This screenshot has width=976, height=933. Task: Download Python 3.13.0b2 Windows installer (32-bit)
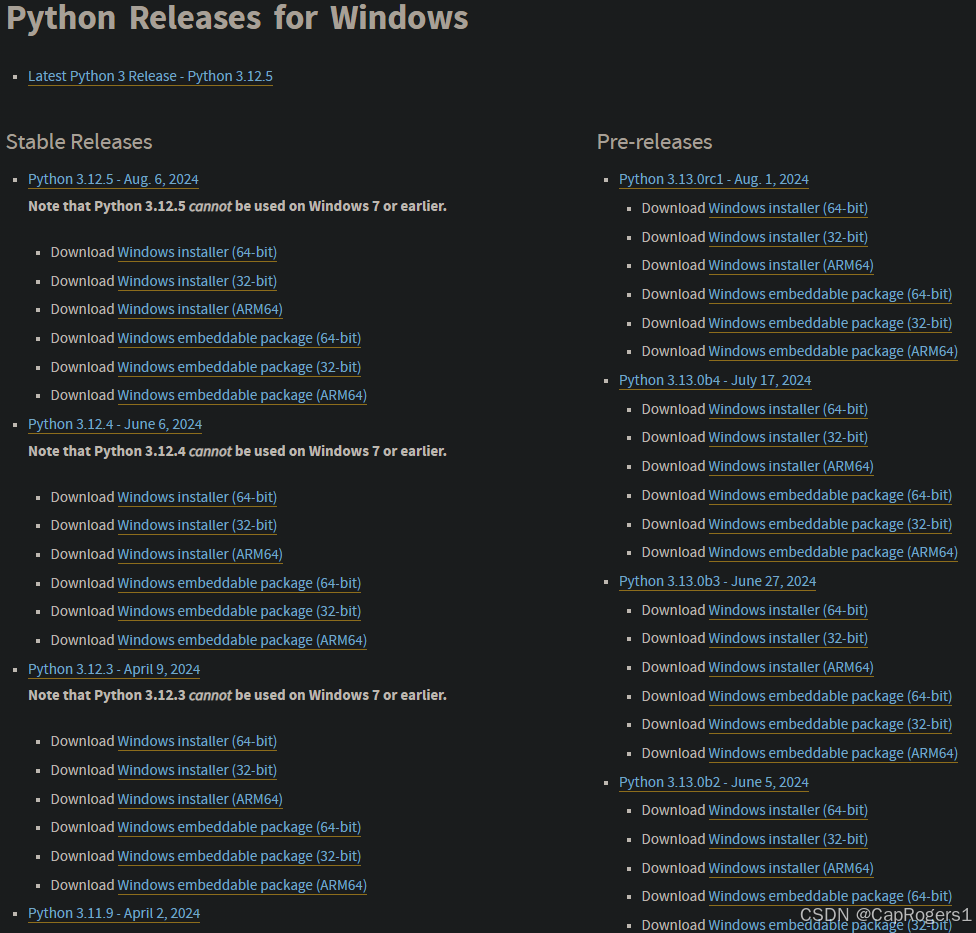tap(788, 840)
